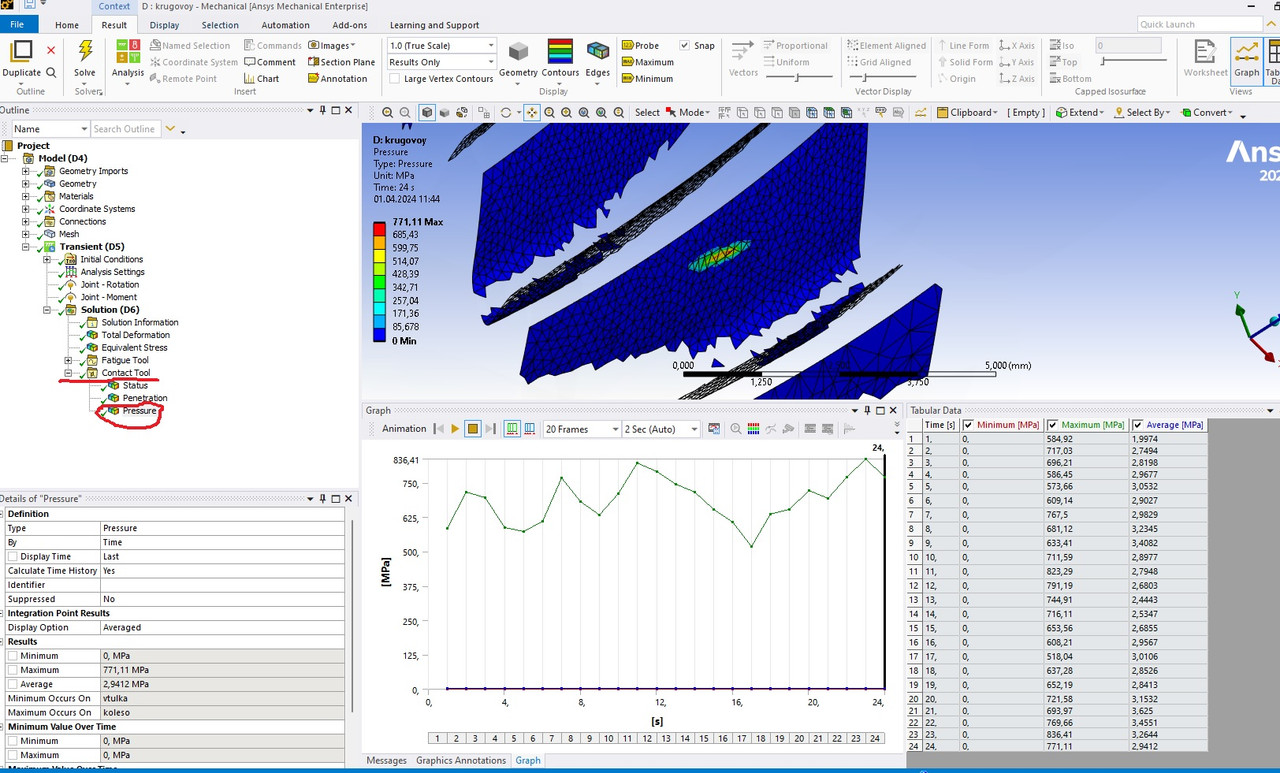Collapse the Transient (D5) tree node
This screenshot has height=773, width=1280.
click(26, 247)
